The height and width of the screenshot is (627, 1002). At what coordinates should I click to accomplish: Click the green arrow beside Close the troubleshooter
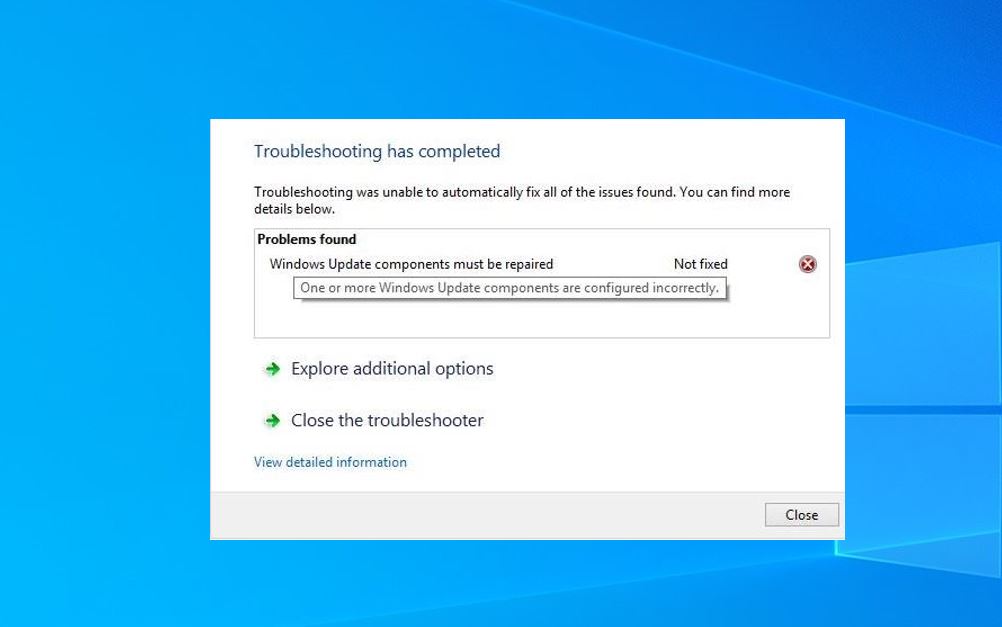(x=273, y=421)
